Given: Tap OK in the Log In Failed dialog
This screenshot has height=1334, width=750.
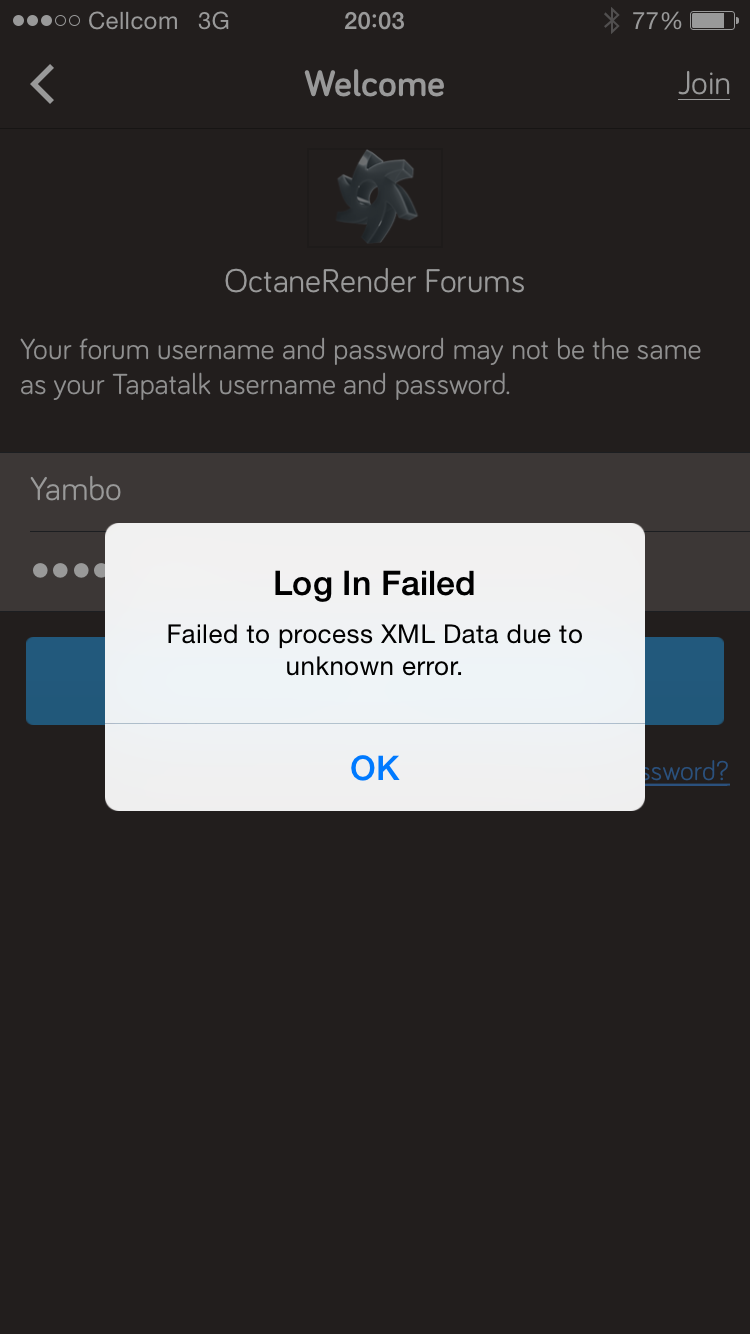Looking at the screenshot, I should pos(375,767).
